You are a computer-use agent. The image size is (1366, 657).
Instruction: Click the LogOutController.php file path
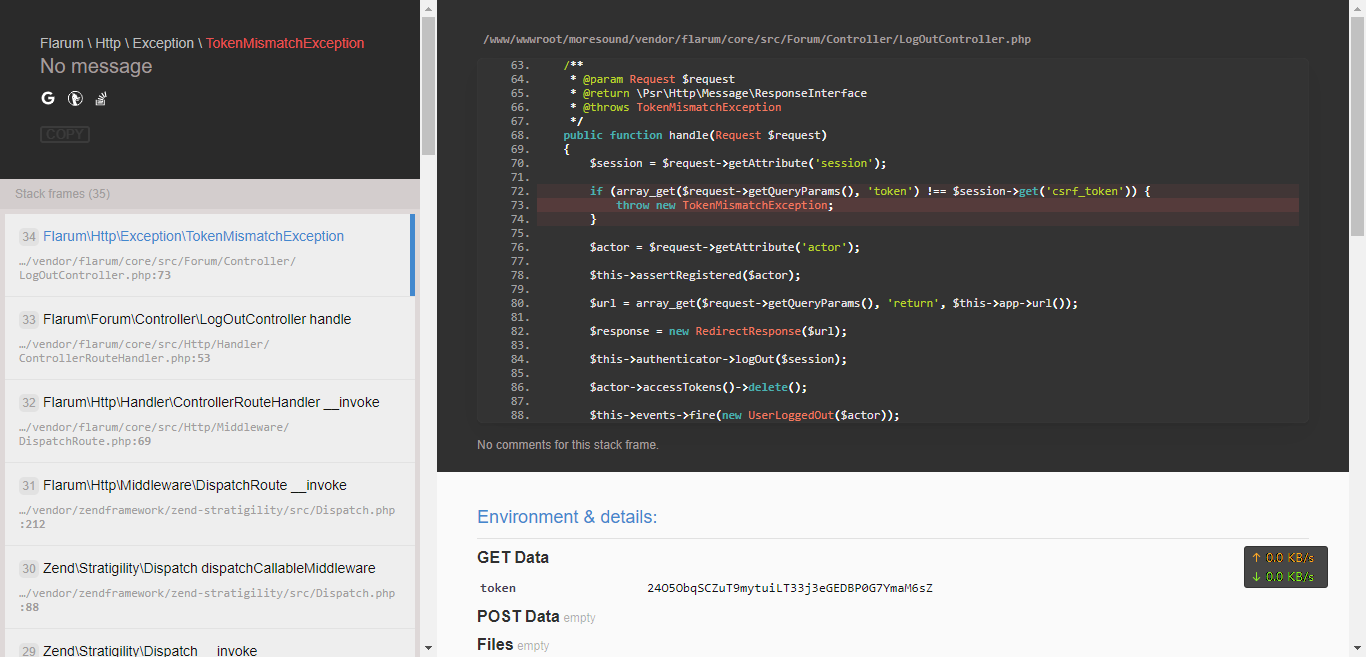pyautogui.click(x=756, y=40)
